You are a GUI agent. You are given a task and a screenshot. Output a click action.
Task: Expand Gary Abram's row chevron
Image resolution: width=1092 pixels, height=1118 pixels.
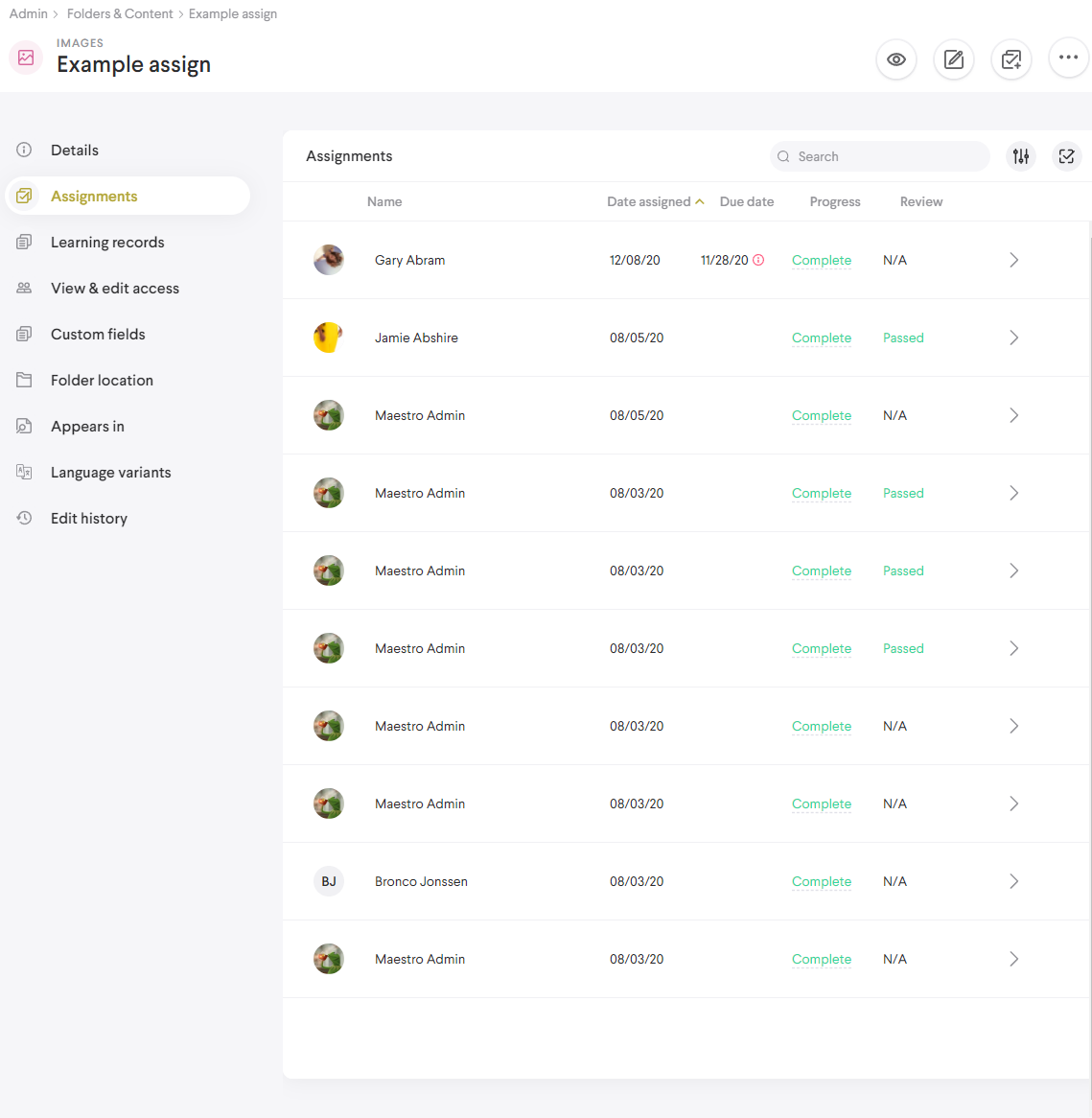1013,260
